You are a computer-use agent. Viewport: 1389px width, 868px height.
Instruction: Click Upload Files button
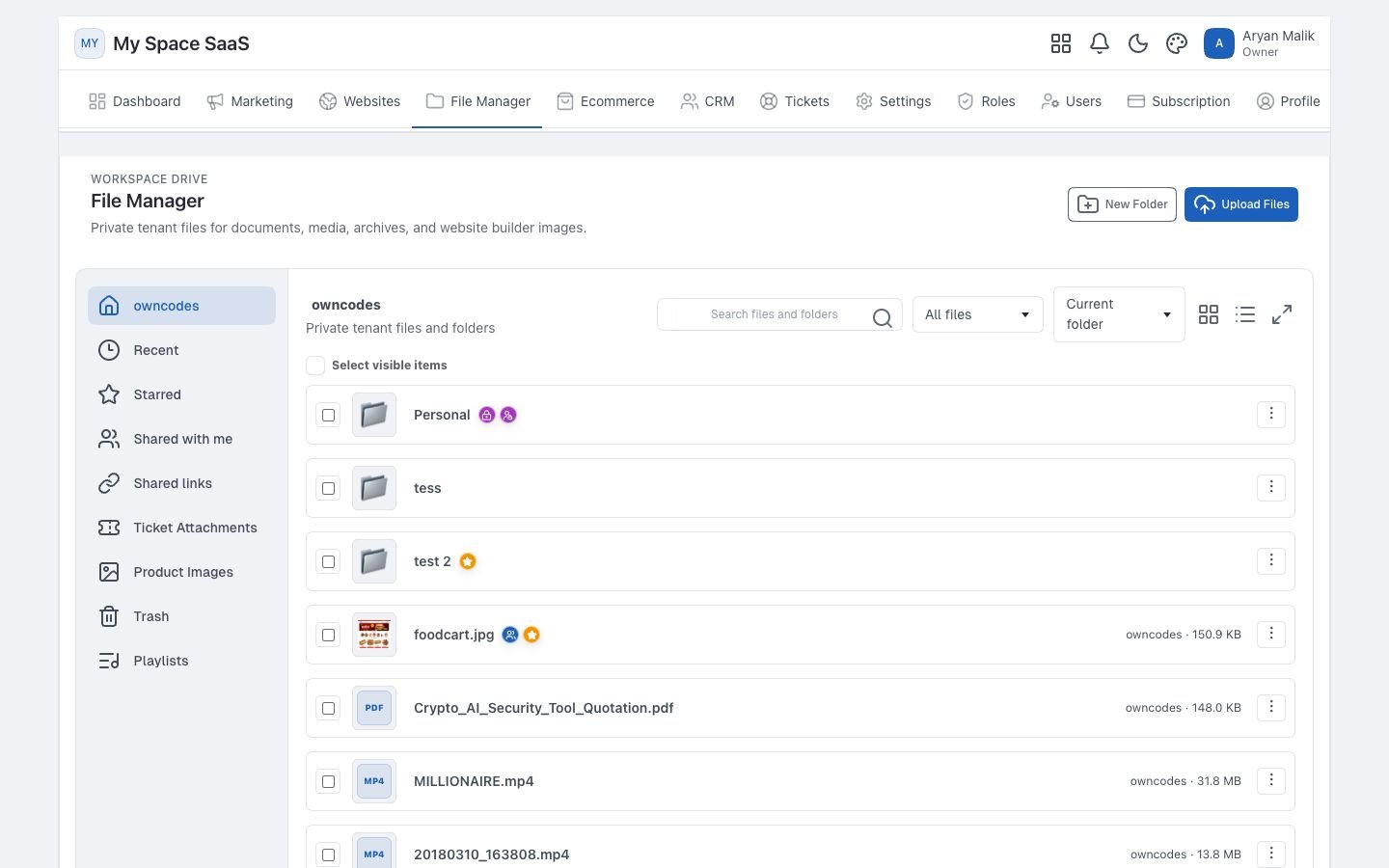[x=1241, y=204]
